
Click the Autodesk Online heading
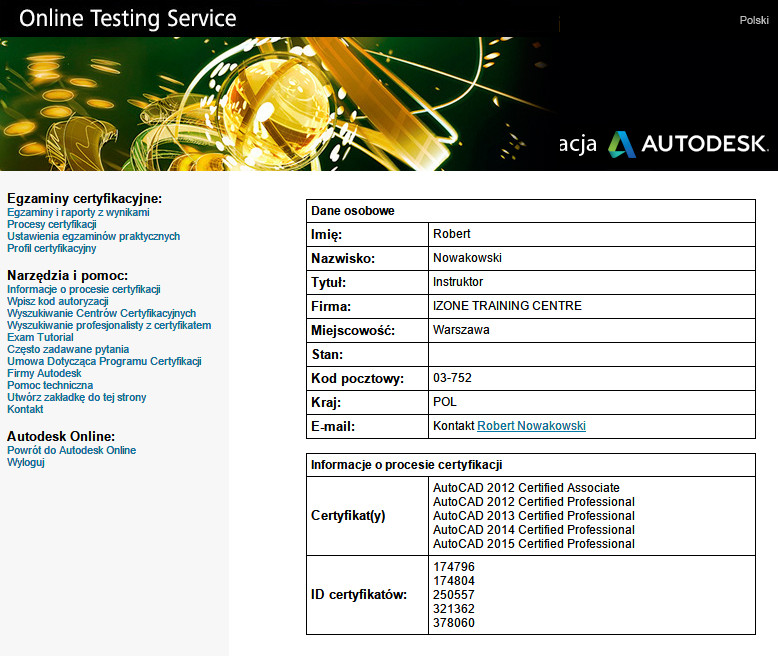61,436
